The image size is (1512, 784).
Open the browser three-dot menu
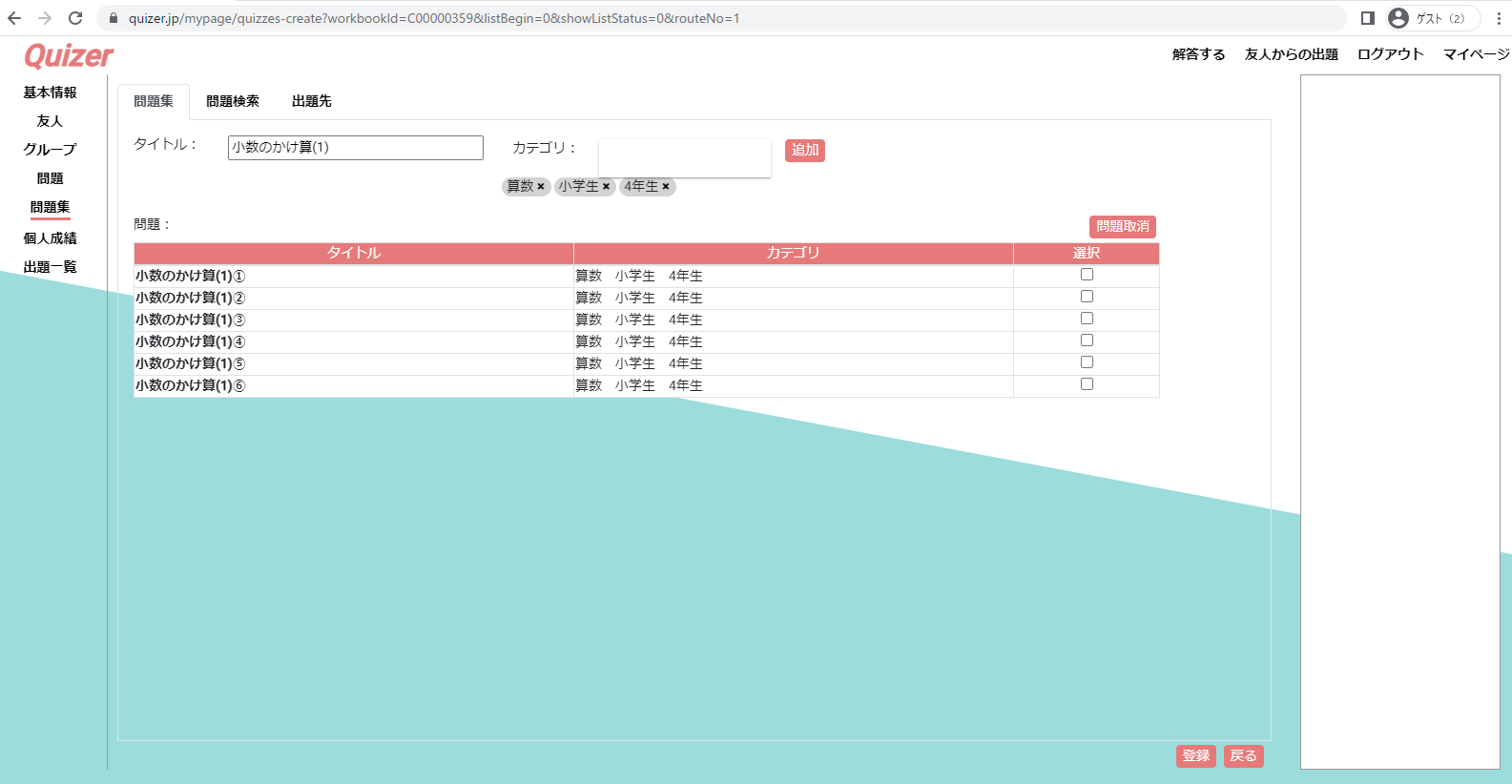1499,18
